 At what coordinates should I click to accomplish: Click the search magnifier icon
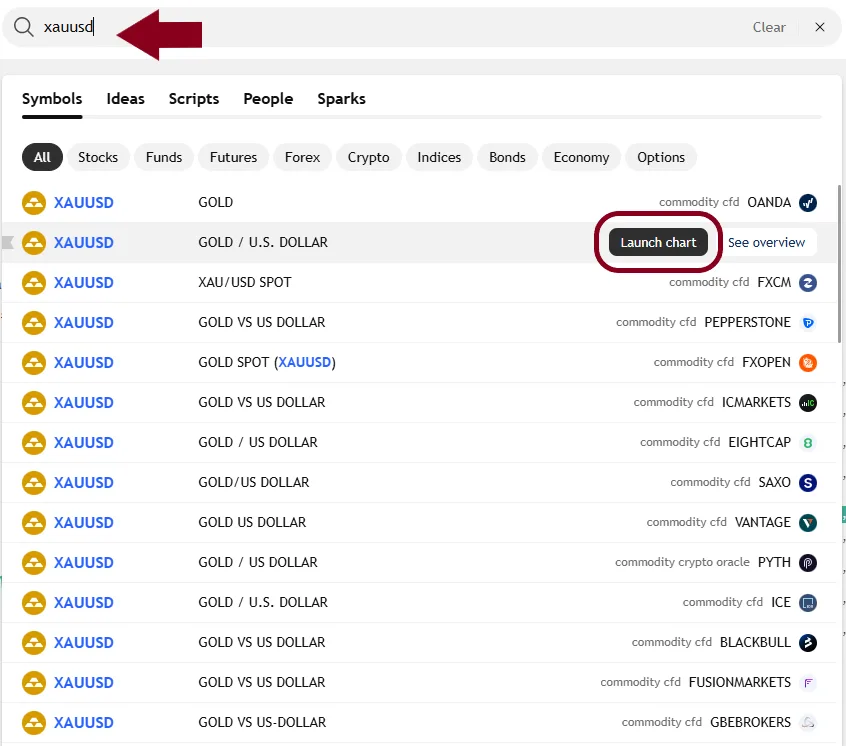click(x=23, y=27)
